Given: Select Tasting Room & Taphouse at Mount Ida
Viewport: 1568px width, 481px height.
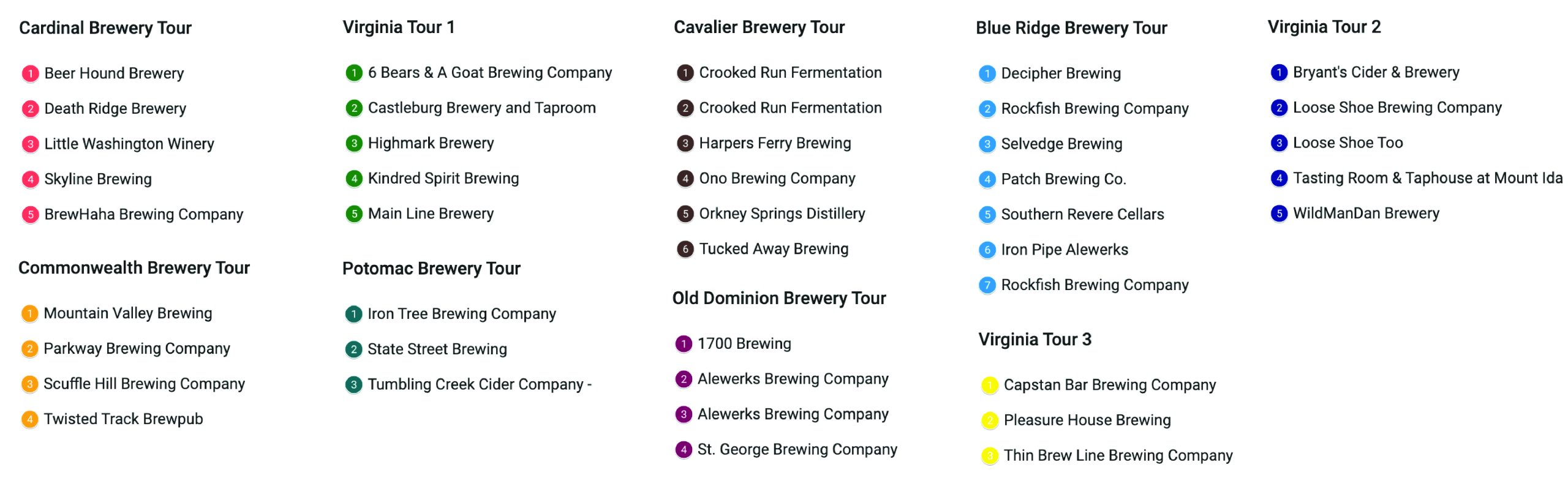Looking at the screenshot, I should click(1428, 178).
